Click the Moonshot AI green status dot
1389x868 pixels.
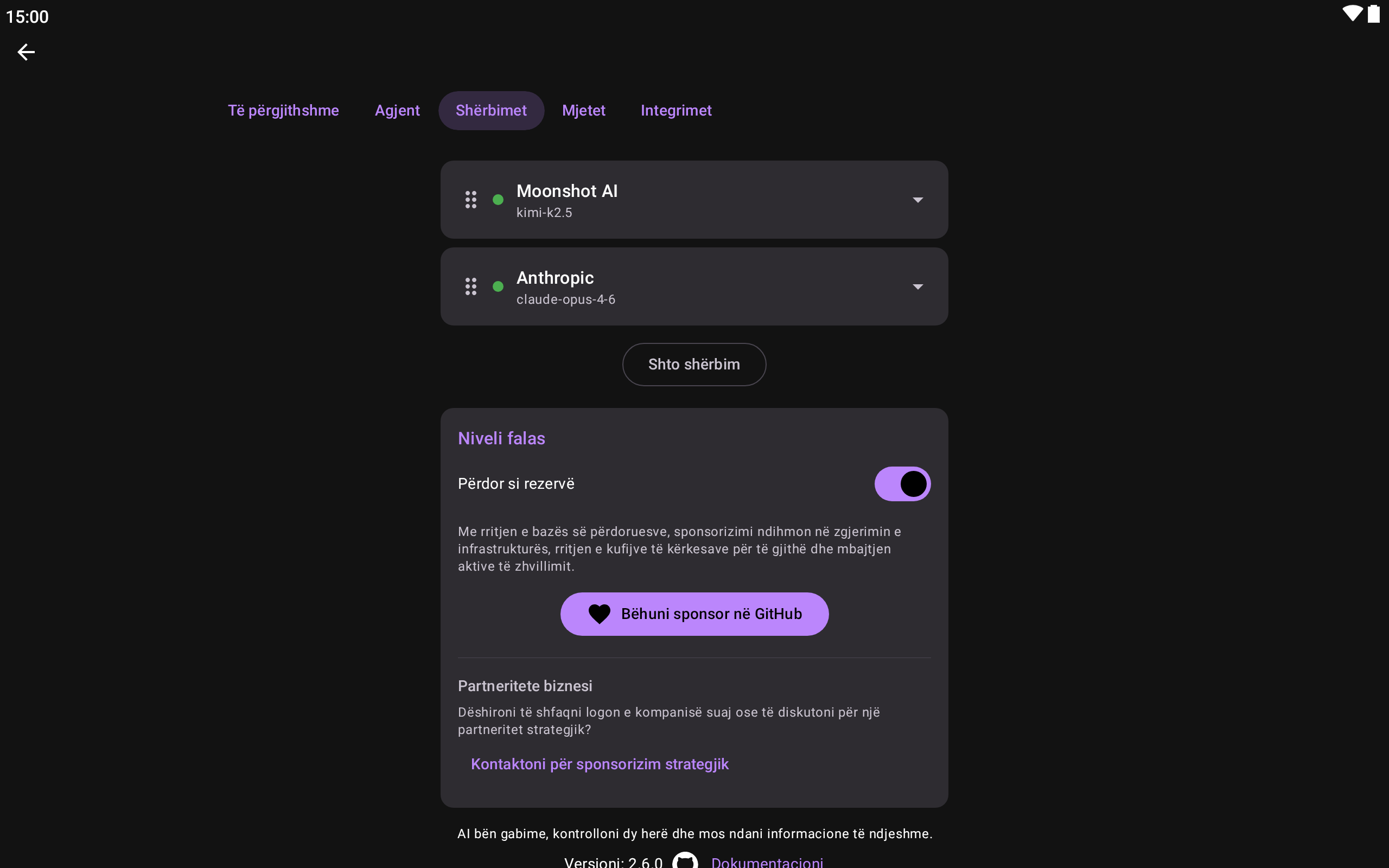click(x=498, y=200)
